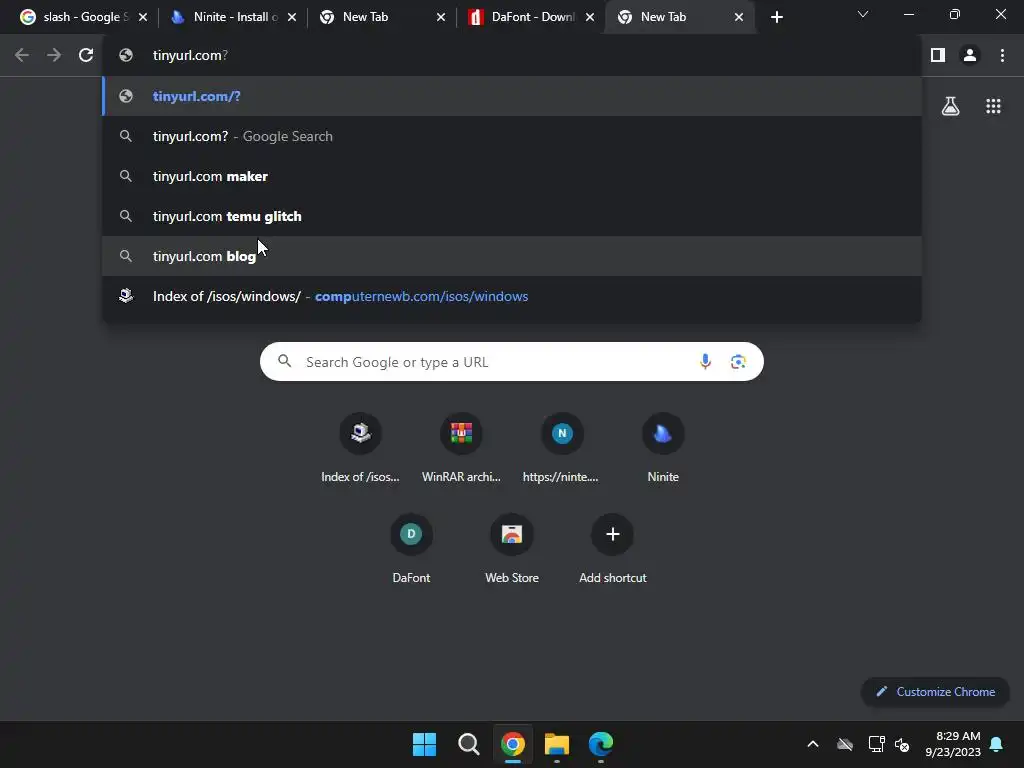The width and height of the screenshot is (1024, 768).
Task: Open the Google apps grid
Action: point(993,106)
